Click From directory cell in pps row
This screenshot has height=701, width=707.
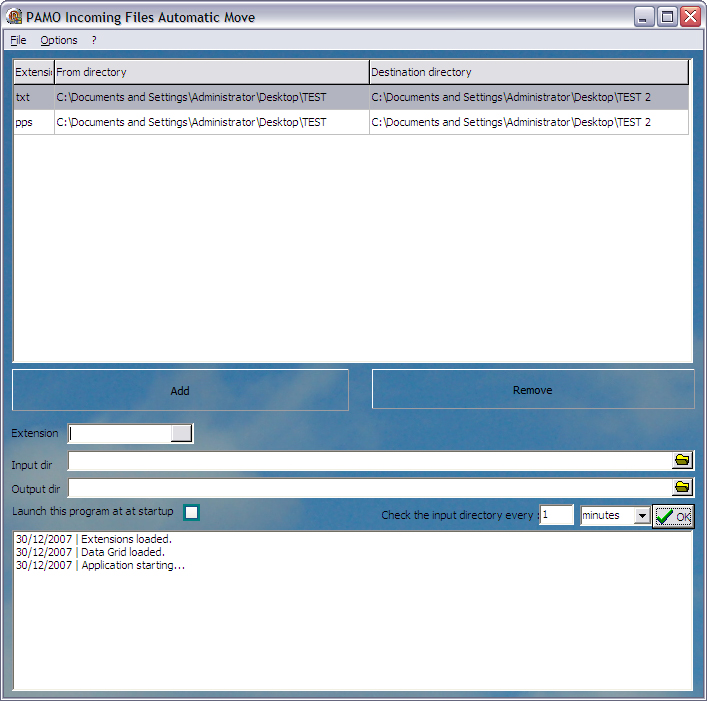tap(212, 122)
